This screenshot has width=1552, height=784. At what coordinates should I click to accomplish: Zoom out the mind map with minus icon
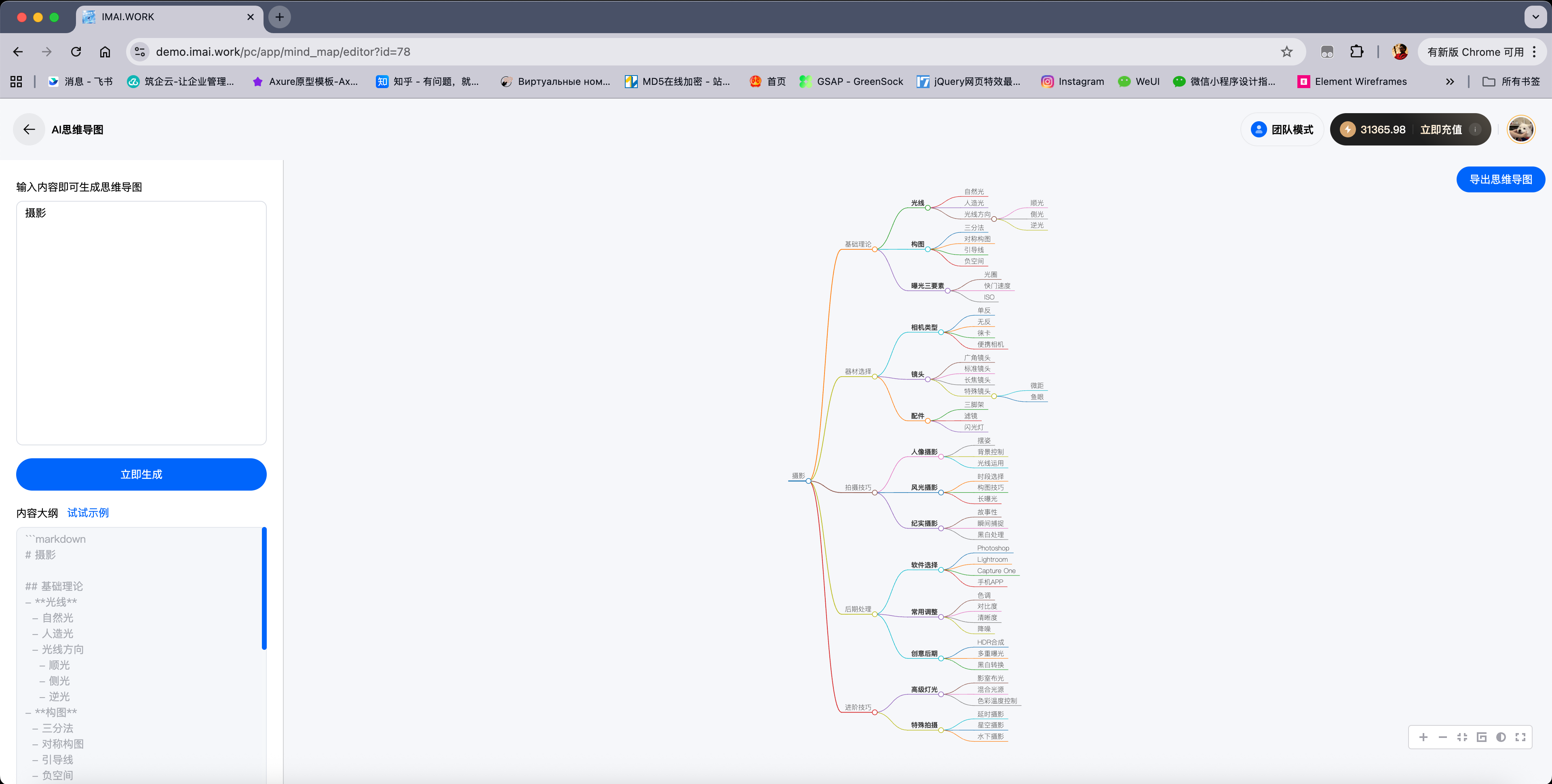click(x=1442, y=737)
